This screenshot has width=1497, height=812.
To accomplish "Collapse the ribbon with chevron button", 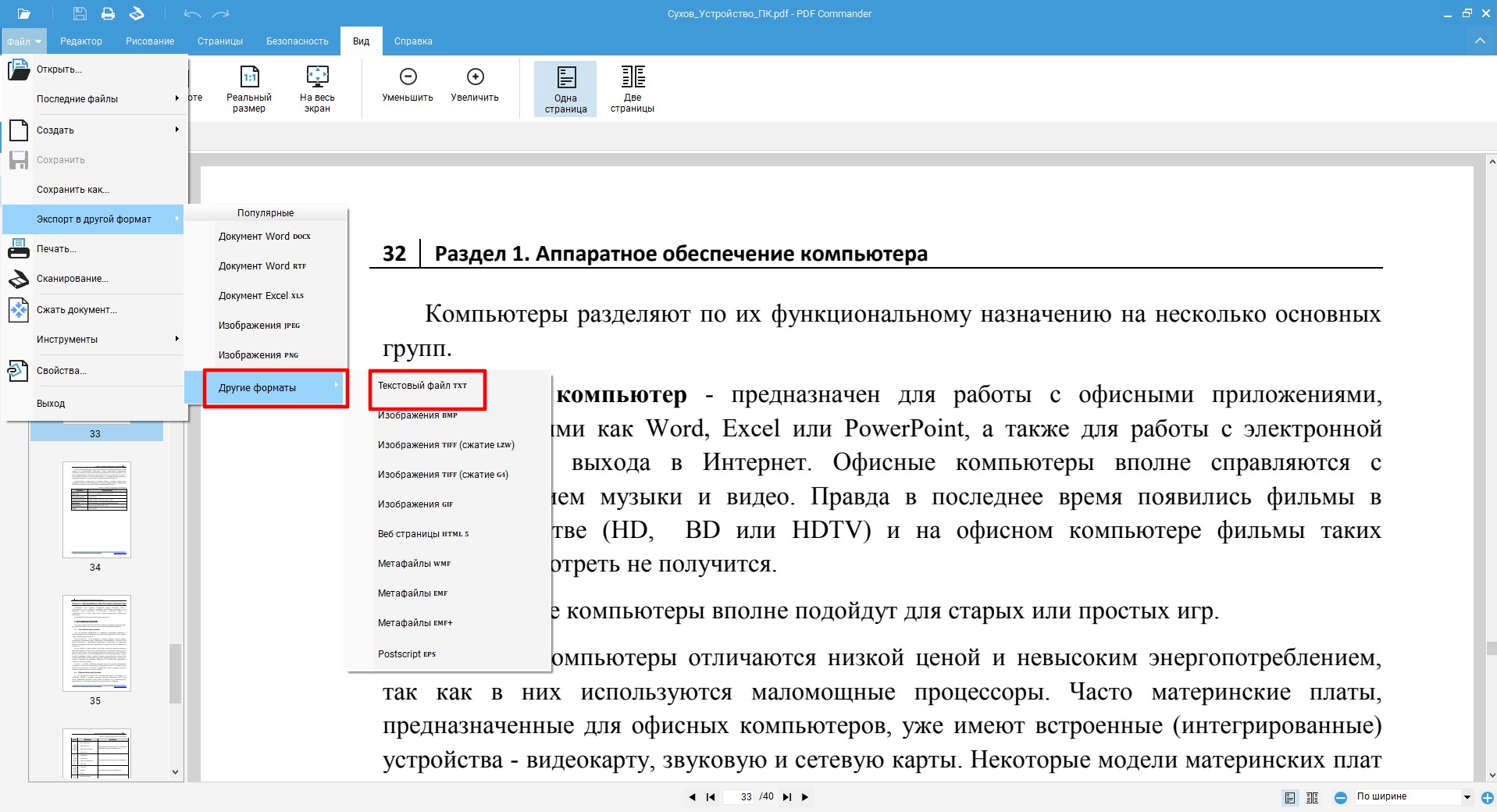I will (1480, 41).
